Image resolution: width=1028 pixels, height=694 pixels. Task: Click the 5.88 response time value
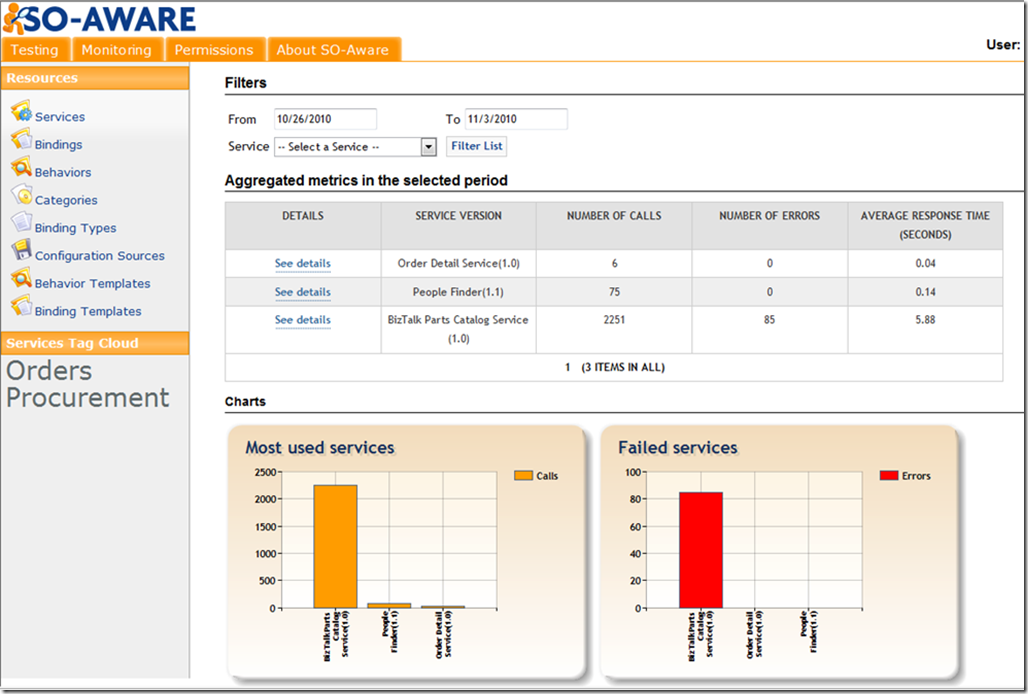[926, 320]
